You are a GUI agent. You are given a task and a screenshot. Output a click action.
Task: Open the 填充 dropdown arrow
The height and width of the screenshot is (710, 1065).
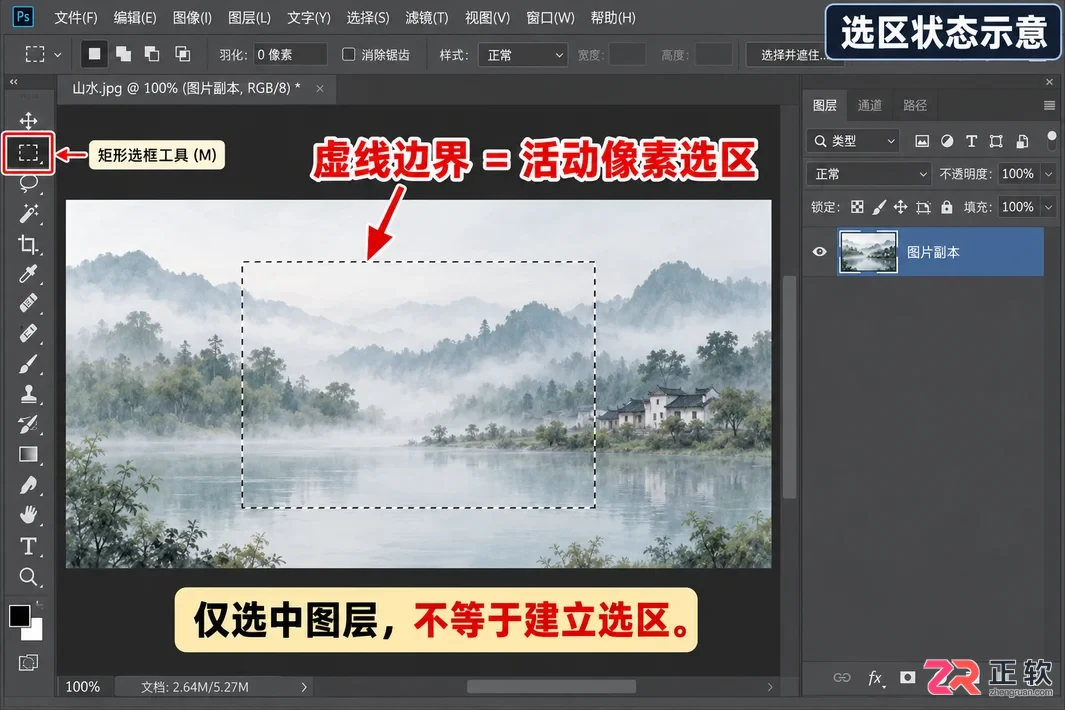[1049, 207]
